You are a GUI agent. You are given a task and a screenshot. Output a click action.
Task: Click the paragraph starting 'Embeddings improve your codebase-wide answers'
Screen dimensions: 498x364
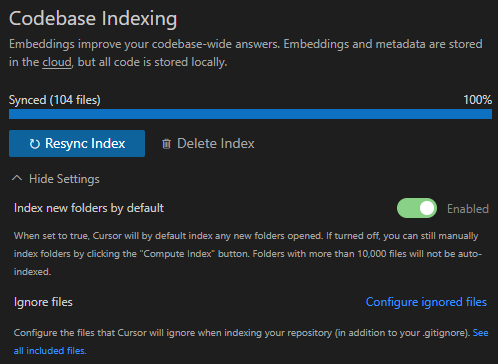[x=246, y=53]
